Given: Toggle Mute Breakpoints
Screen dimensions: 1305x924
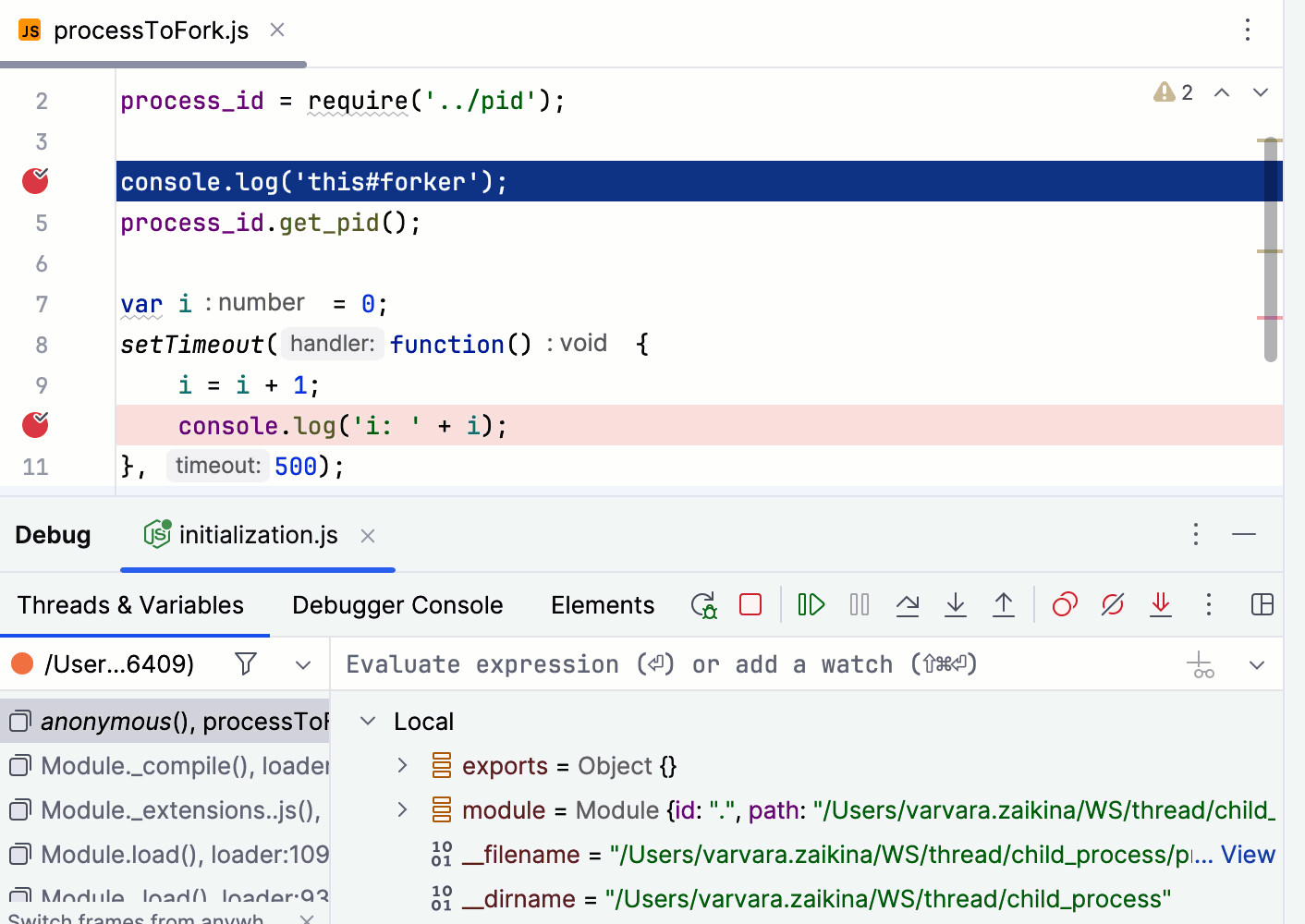Looking at the screenshot, I should coord(1113,605).
